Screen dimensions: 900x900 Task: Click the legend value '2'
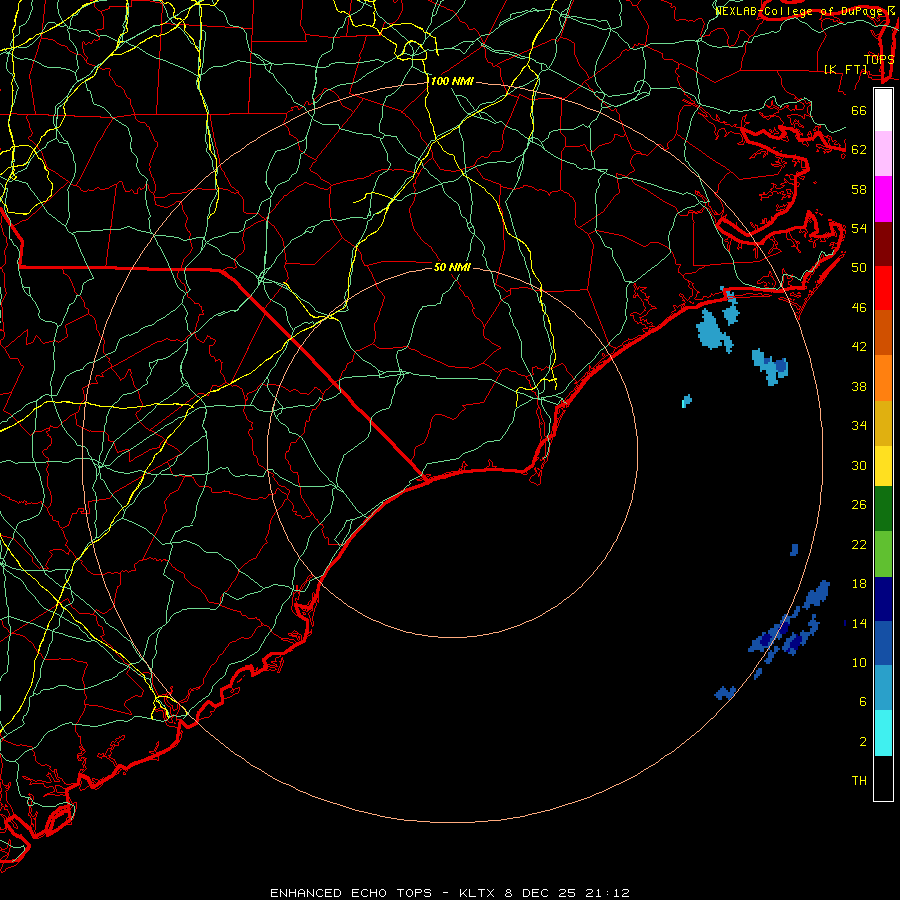click(x=863, y=742)
